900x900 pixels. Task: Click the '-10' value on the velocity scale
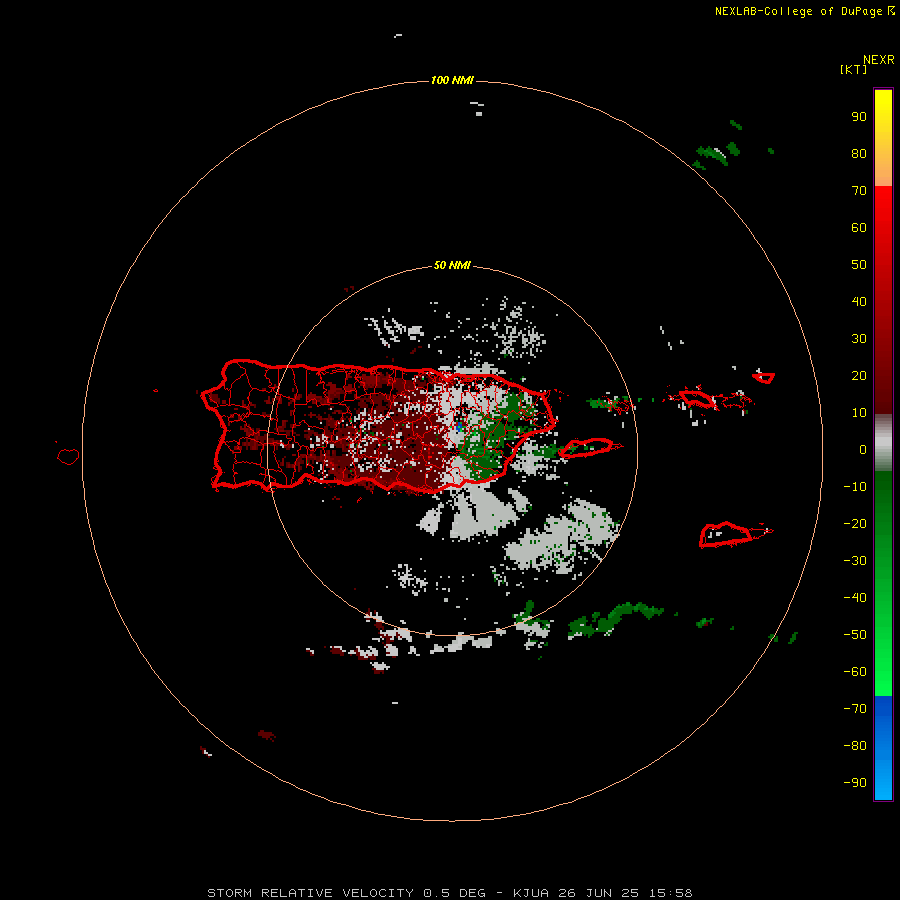click(855, 487)
